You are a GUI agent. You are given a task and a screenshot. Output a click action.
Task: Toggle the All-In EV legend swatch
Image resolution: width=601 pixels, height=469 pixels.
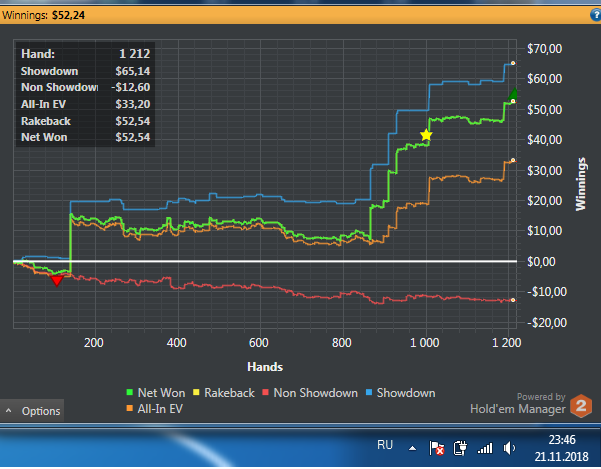130,408
